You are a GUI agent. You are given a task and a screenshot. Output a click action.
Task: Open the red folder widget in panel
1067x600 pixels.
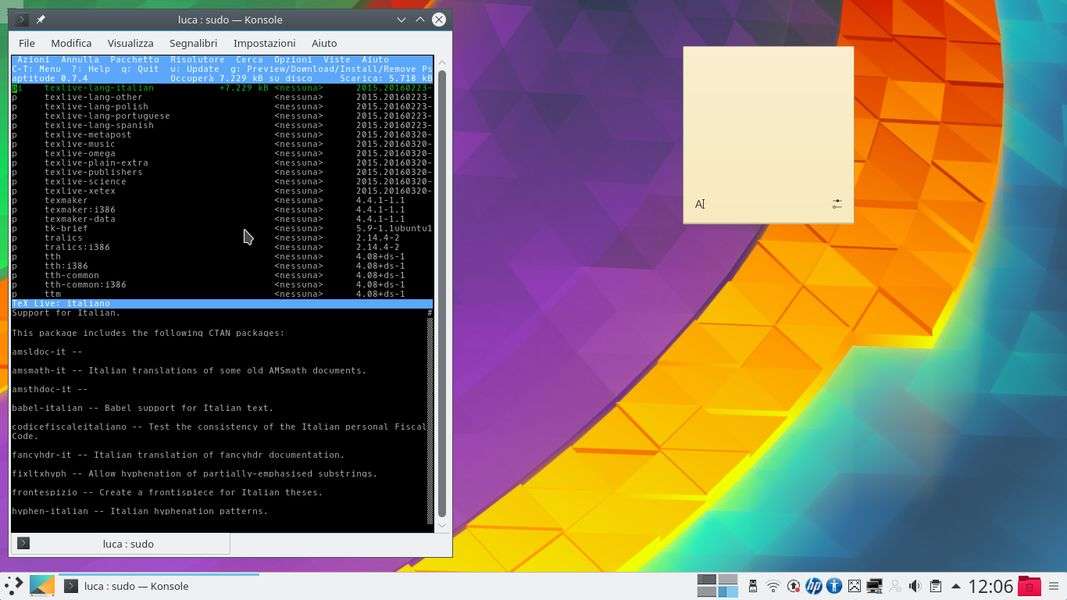coord(1030,586)
